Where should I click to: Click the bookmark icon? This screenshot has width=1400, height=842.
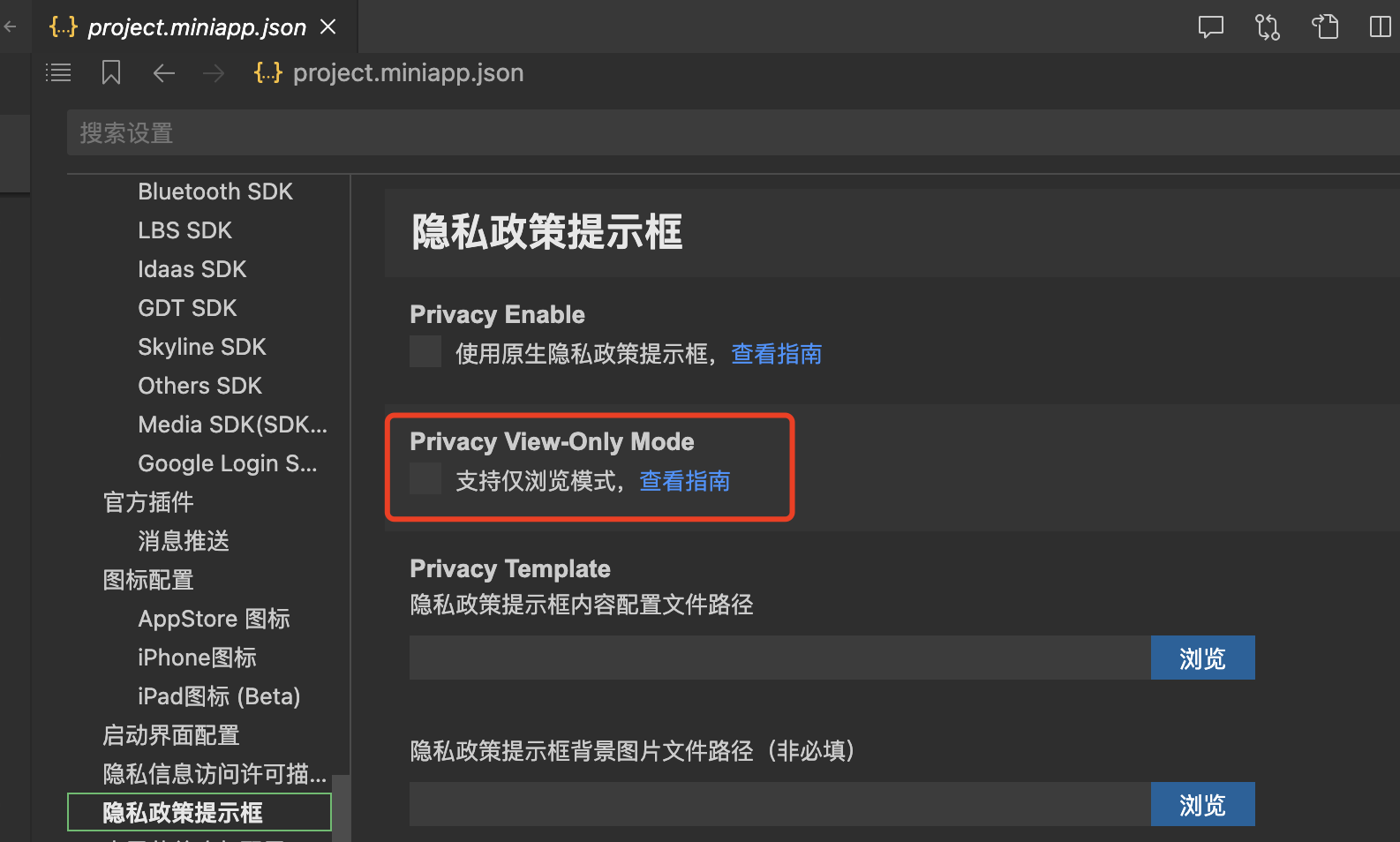coord(111,72)
